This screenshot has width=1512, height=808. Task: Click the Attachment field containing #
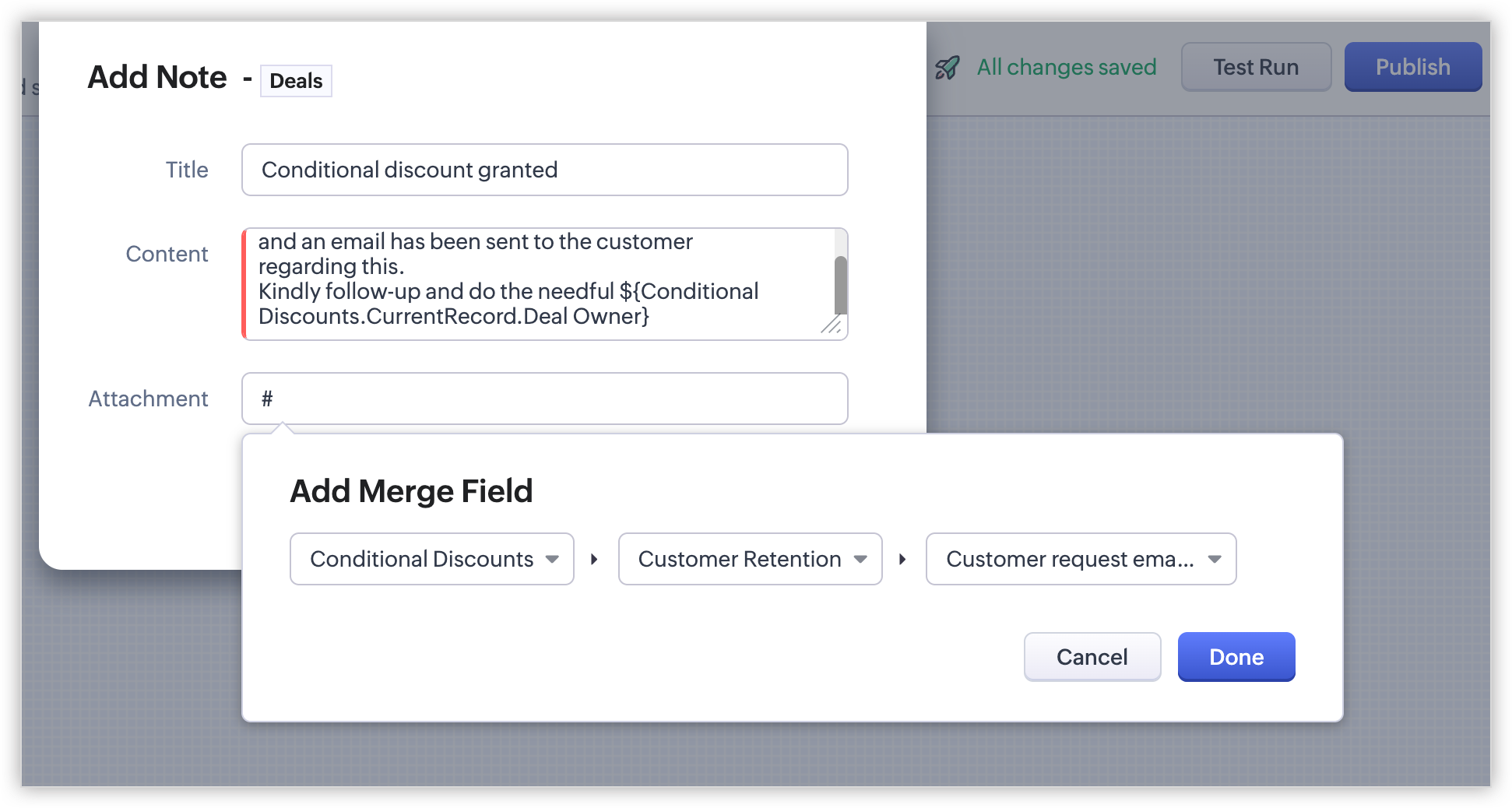(x=544, y=399)
